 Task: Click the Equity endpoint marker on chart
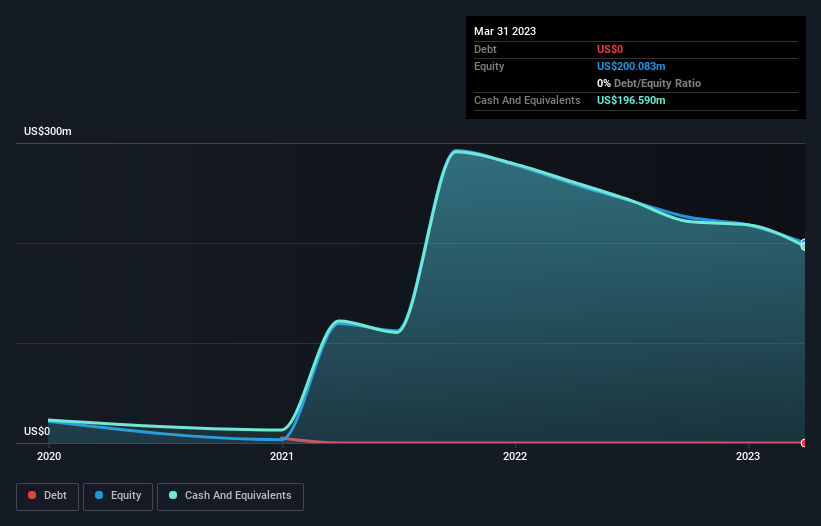click(x=804, y=243)
